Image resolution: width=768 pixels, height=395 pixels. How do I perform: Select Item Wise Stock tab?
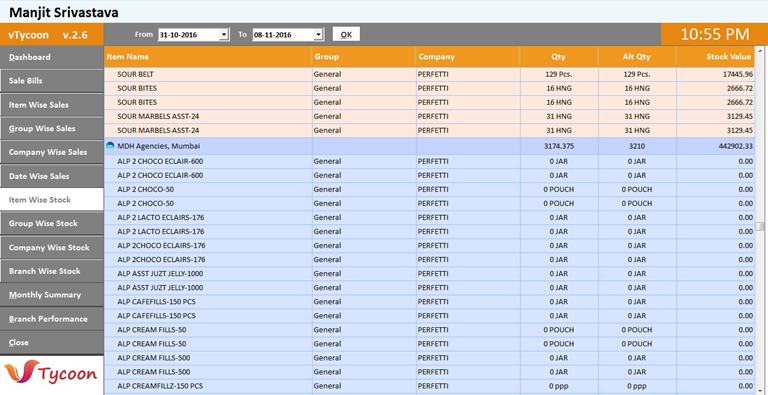(x=51, y=199)
